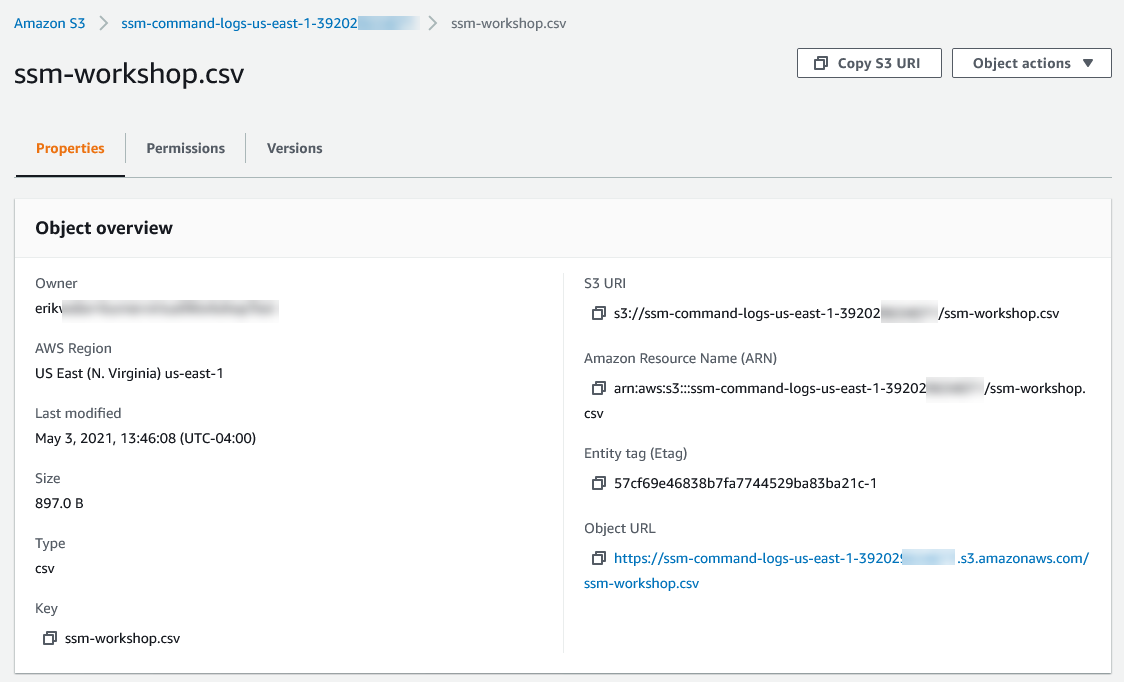Click the S3 URI field label
The width and height of the screenshot is (1124, 682).
pyautogui.click(x=605, y=283)
